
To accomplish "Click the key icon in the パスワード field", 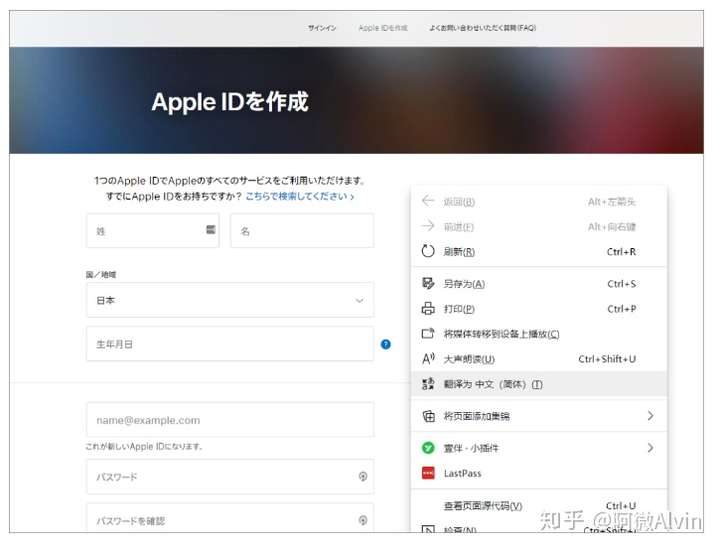I will [362, 477].
